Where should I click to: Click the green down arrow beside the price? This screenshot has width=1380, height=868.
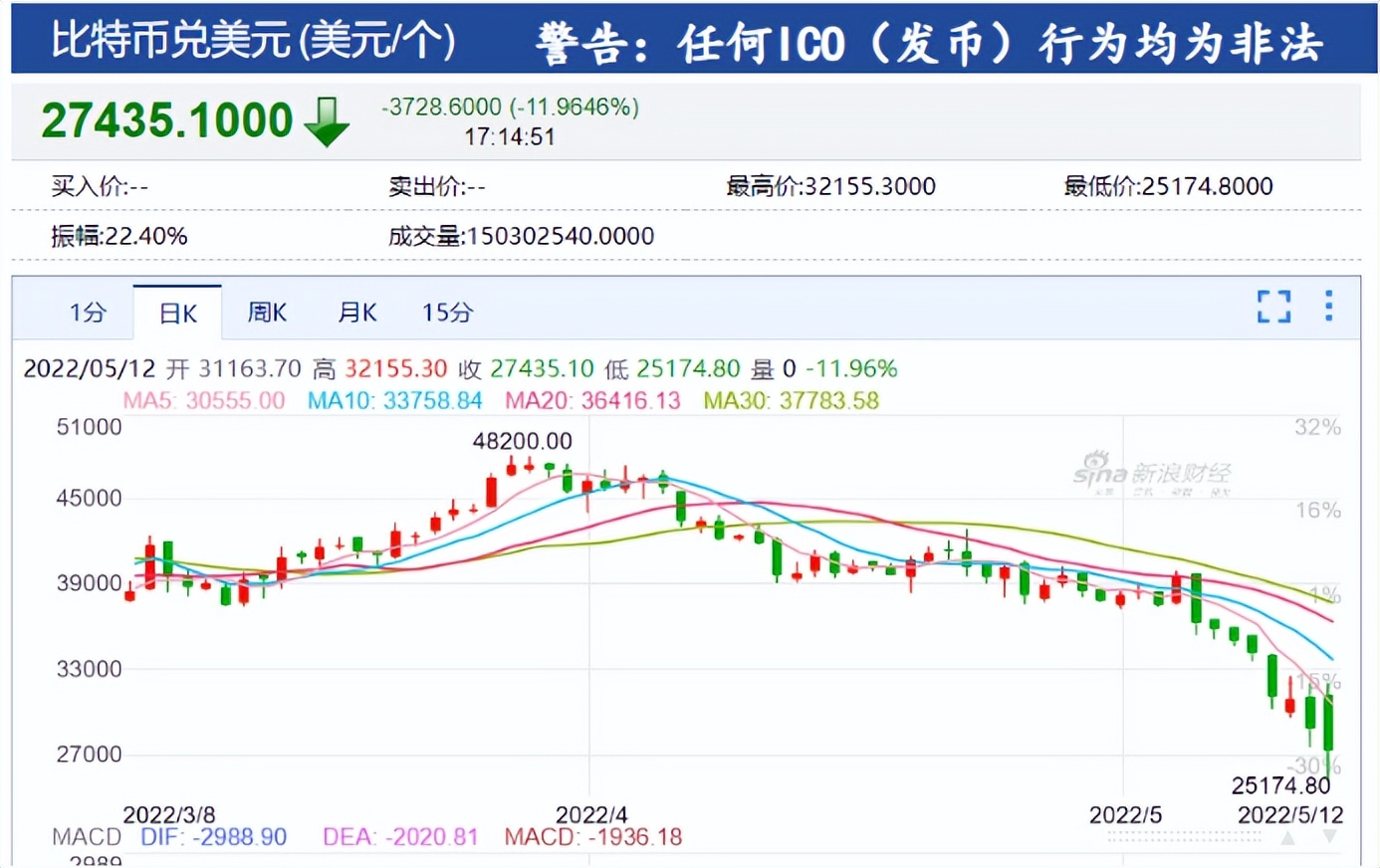pyautogui.click(x=327, y=122)
